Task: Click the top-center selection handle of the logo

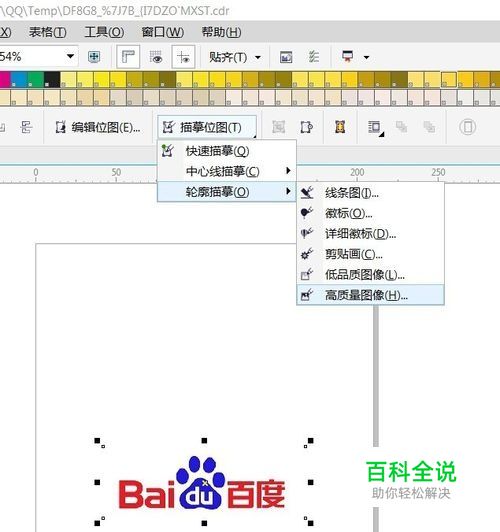Action: pyautogui.click(x=204, y=440)
